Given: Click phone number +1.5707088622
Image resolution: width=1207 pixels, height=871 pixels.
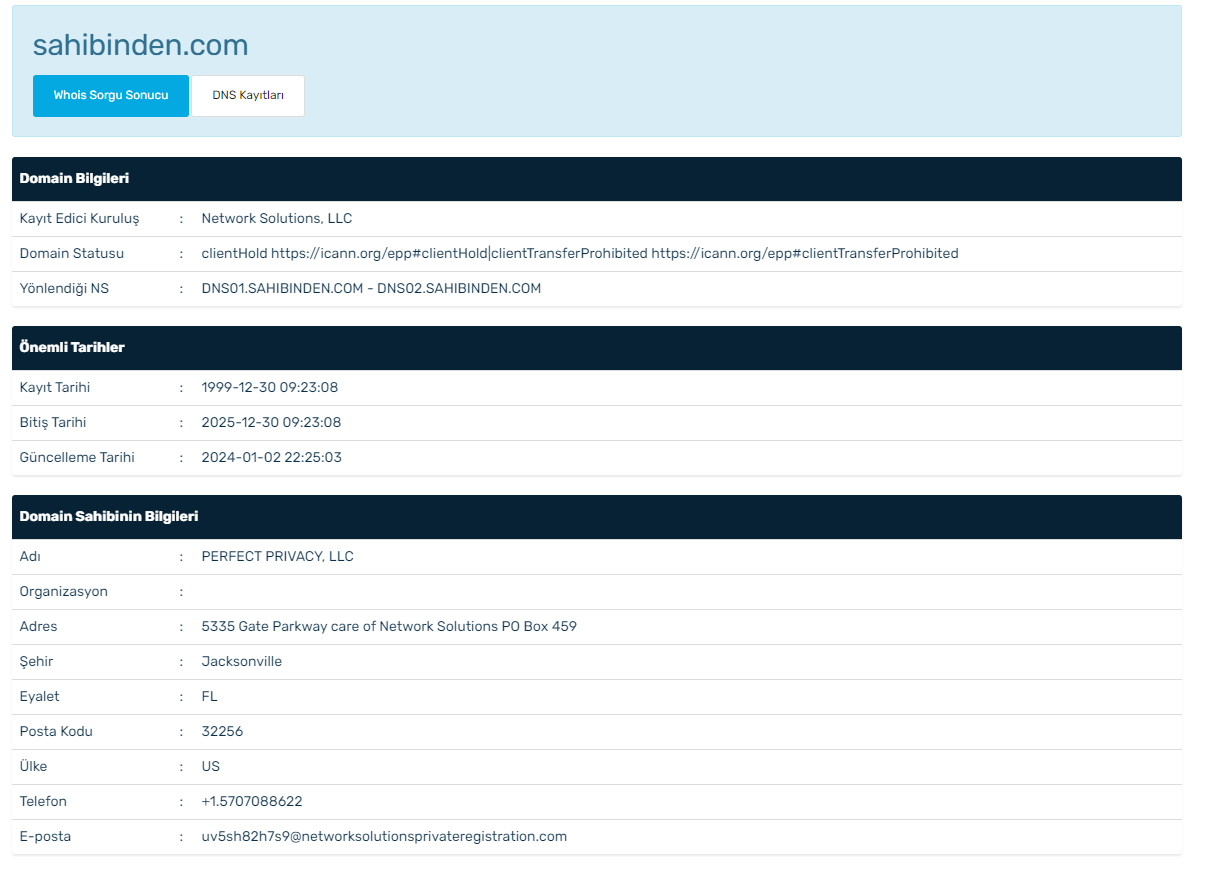Looking at the screenshot, I should click(x=252, y=801).
